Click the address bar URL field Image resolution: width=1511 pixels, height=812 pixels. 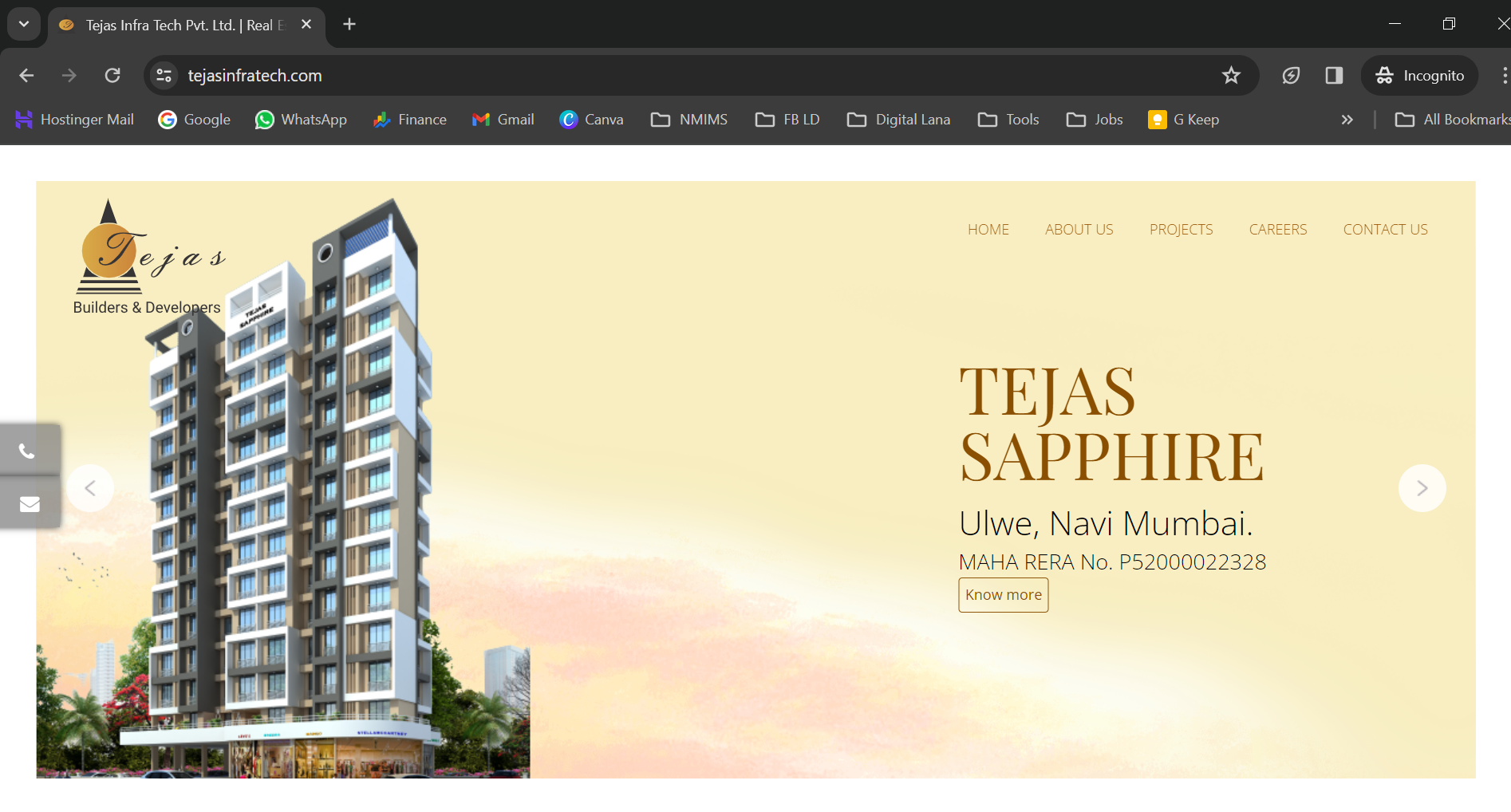(638, 76)
